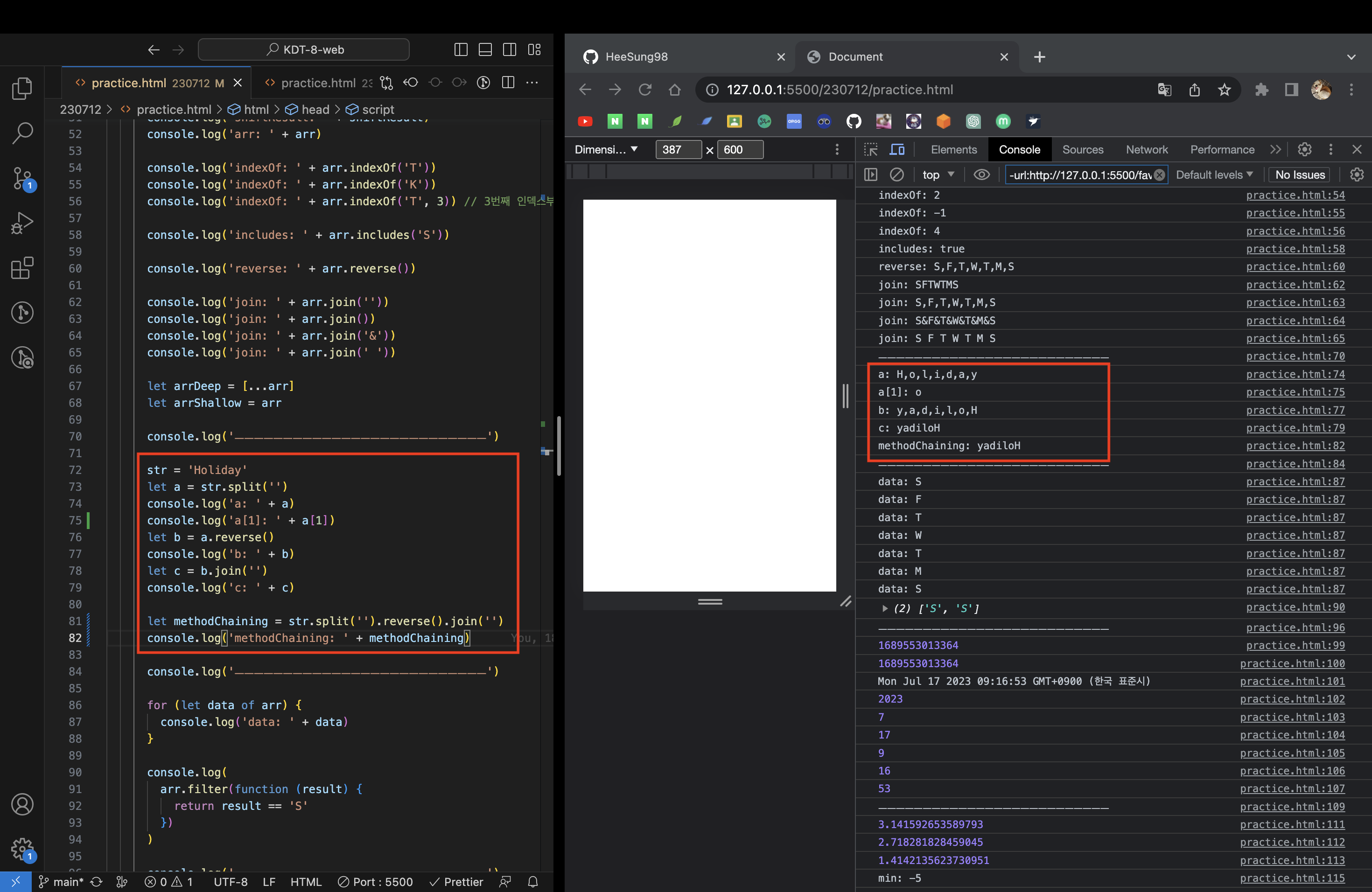Open Customize Layout icon
1372x892 pixels.
(x=534, y=49)
